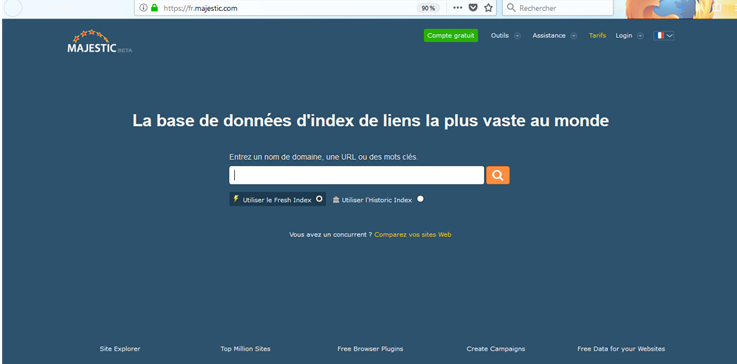Select the Fresh Index radio button
Screen dimensions: 737x364
tap(319, 199)
